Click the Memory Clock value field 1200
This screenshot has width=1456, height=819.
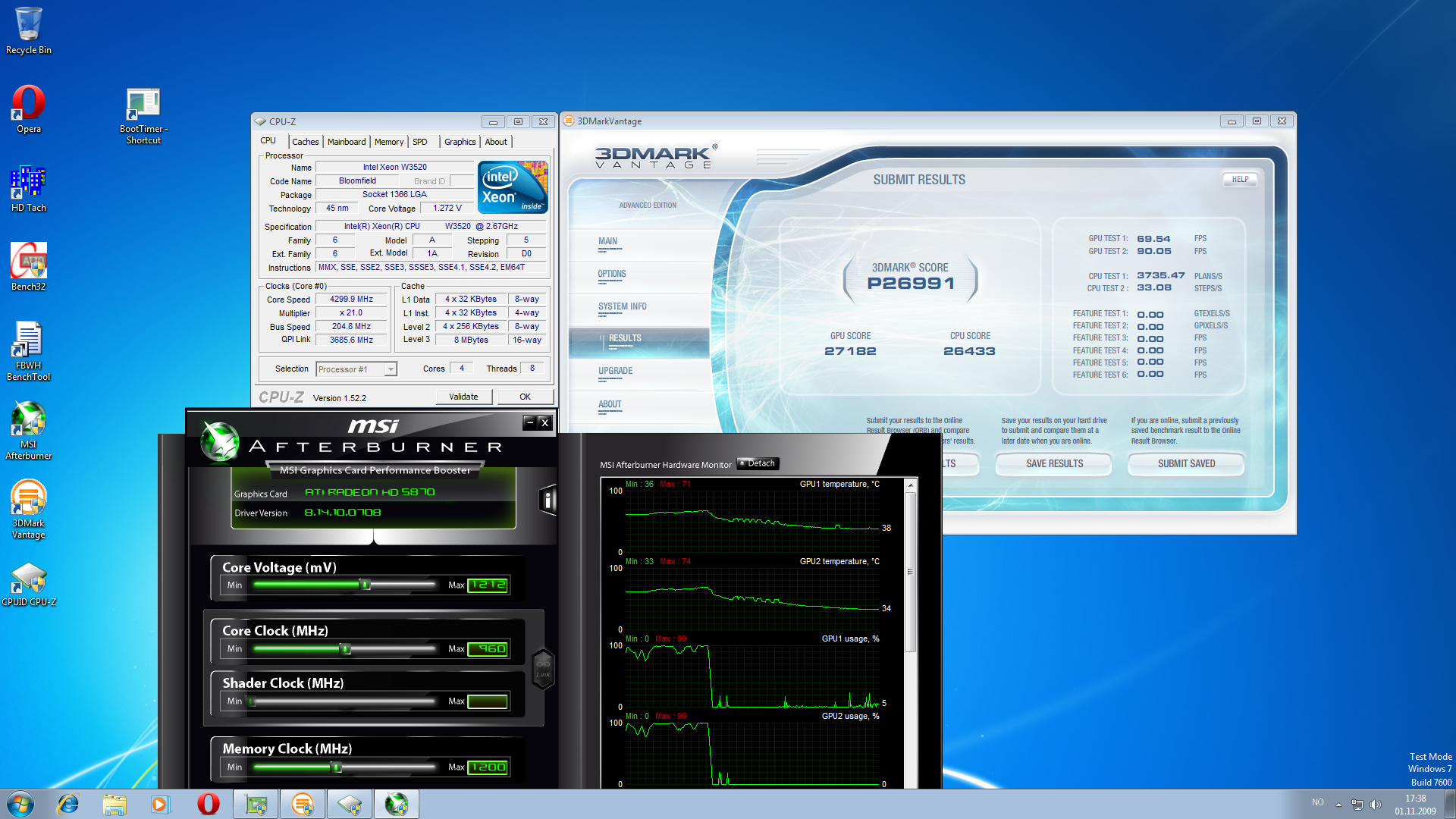pyautogui.click(x=488, y=767)
